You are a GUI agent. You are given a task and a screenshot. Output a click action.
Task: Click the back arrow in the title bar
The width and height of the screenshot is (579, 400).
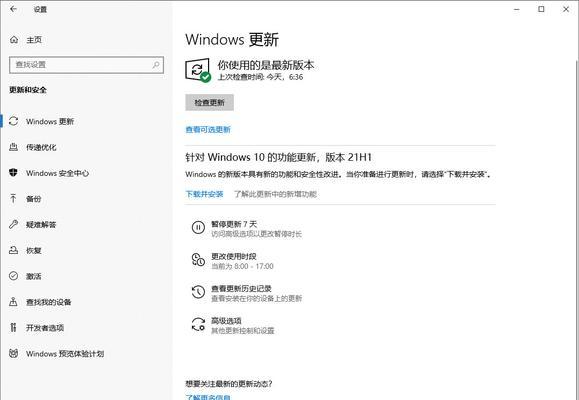pos(13,9)
